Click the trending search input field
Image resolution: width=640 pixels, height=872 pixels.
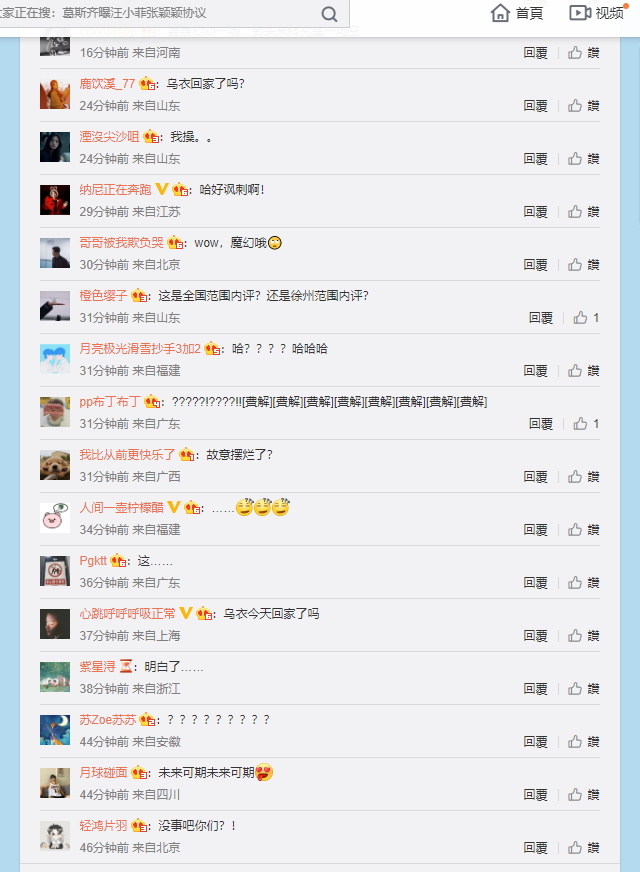pyautogui.click(x=161, y=13)
